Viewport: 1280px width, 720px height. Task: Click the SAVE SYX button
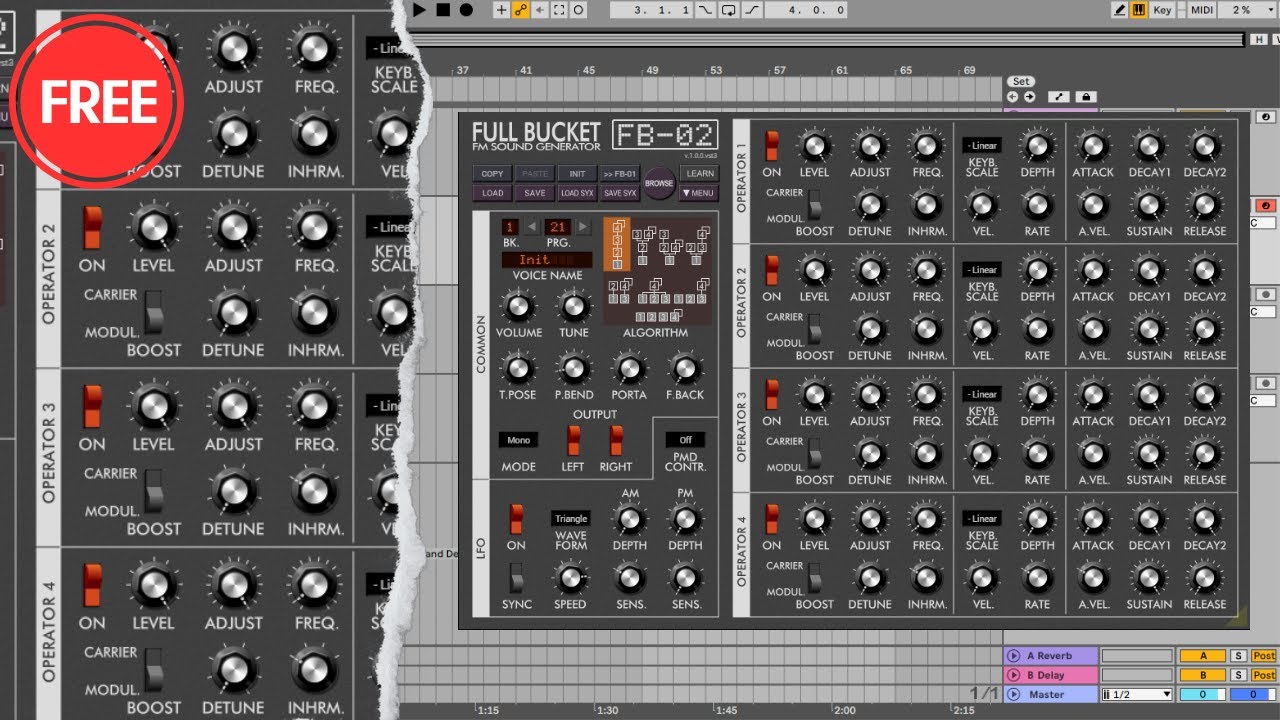[619, 193]
